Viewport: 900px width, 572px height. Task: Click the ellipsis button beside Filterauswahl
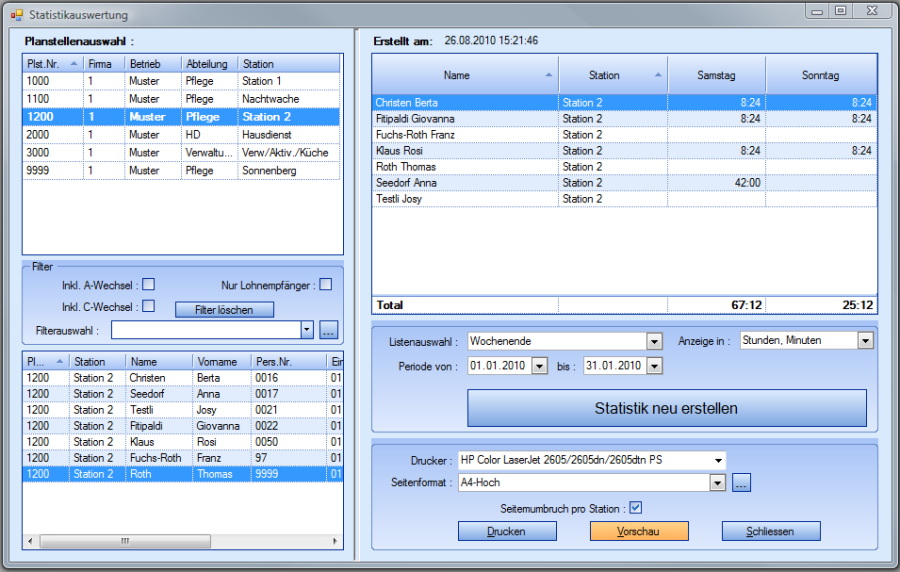[x=329, y=330]
